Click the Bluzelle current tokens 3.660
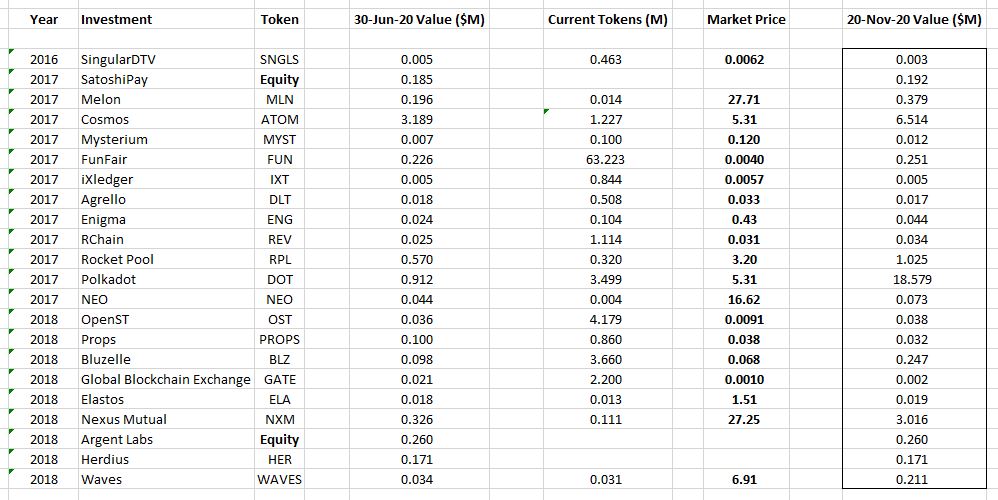 (x=606, y=359)
